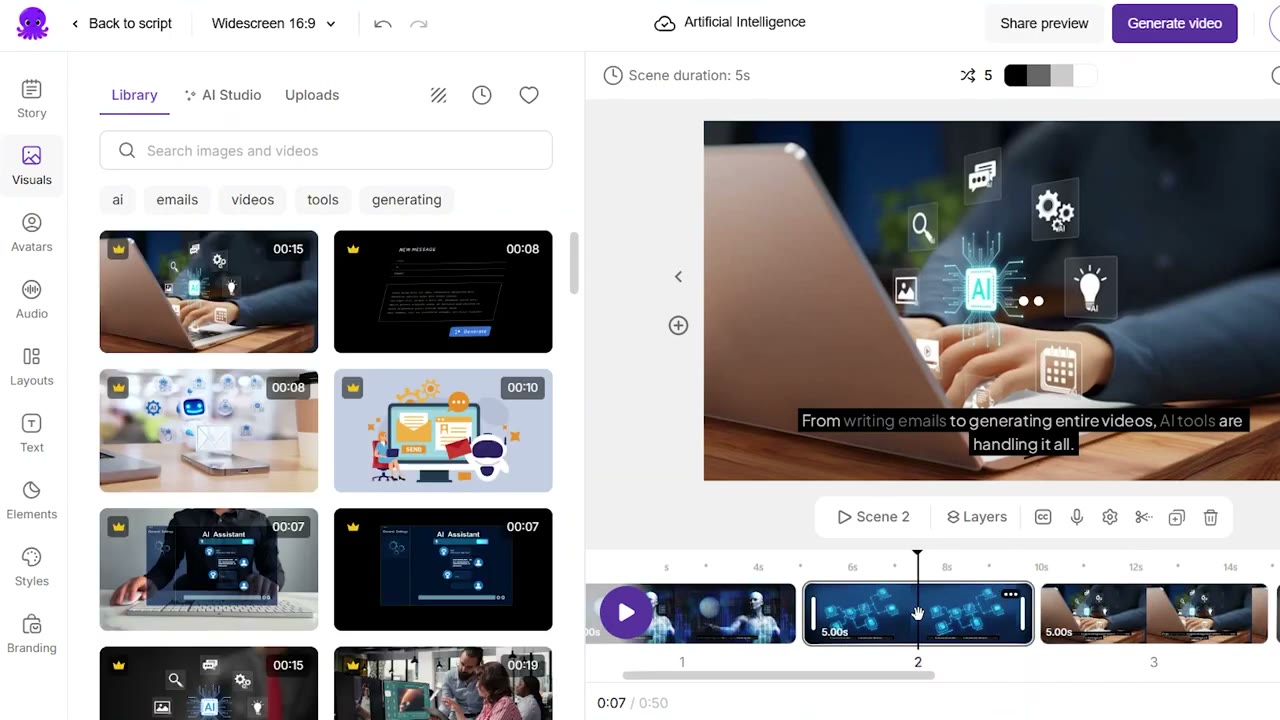This screenshot has width=1280, height=720.
Task: Click the microphone voiceover icon
Action: coord(1077,517)
